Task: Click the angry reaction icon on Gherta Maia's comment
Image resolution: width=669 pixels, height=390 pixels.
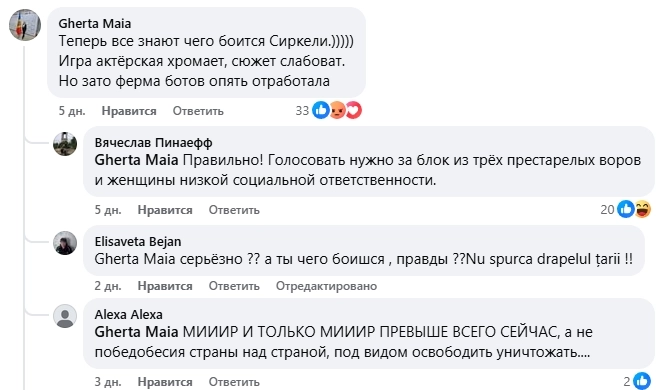Action: click(337, 111)
